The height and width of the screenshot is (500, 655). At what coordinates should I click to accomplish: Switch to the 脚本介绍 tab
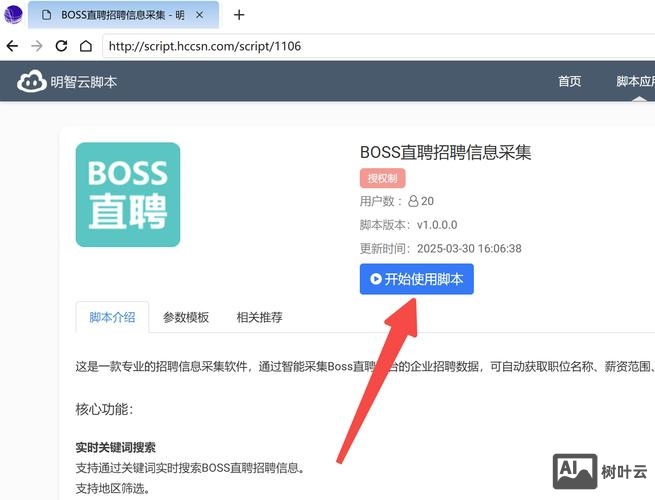point(112,317)
